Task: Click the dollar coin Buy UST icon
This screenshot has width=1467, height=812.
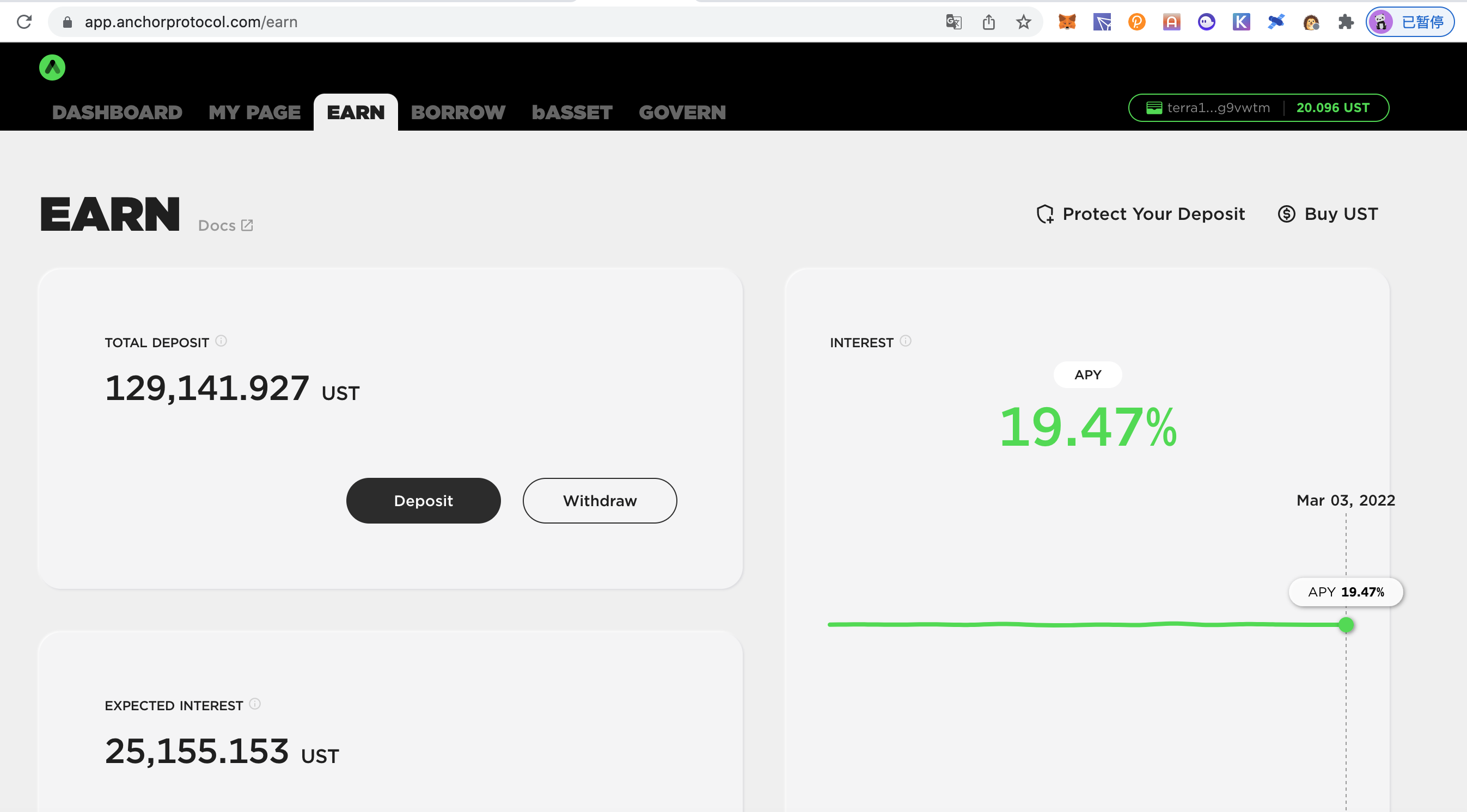Action: coord(1286,214)
